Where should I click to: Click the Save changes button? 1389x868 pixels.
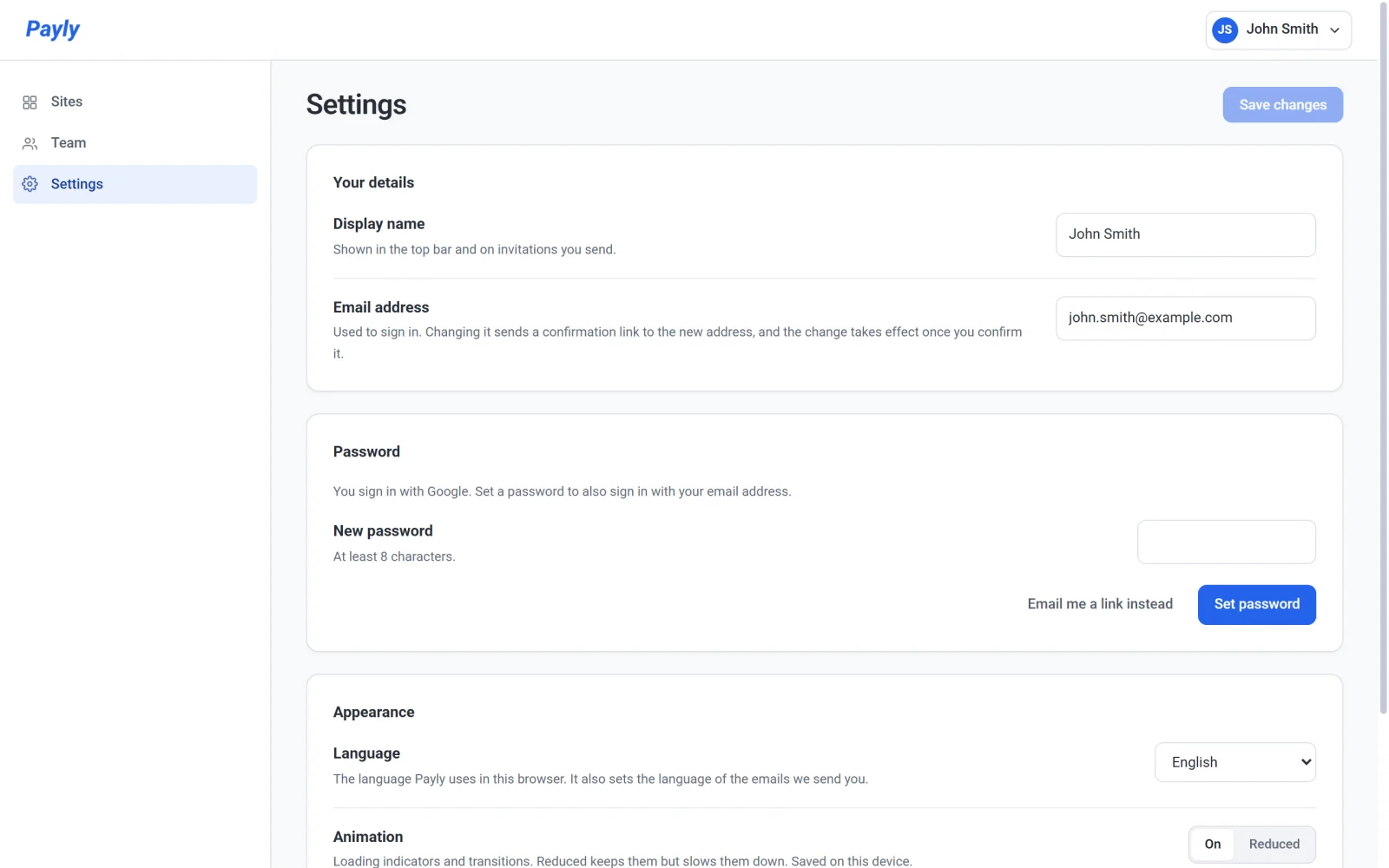1282,104
